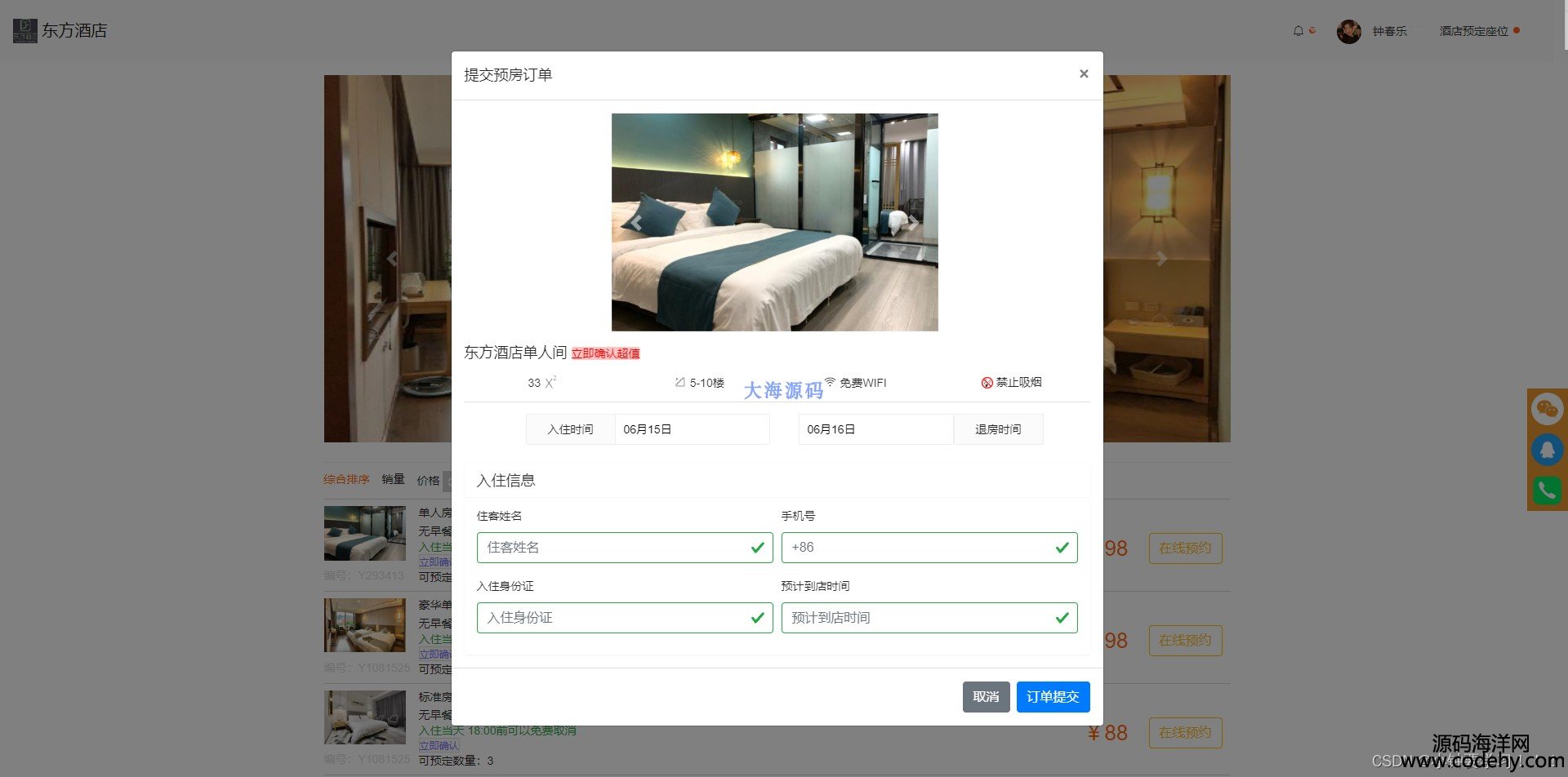This screenshot has height=777, width=1568.
Task: Go to next slide in background banner
Action: coord(1161,259)
